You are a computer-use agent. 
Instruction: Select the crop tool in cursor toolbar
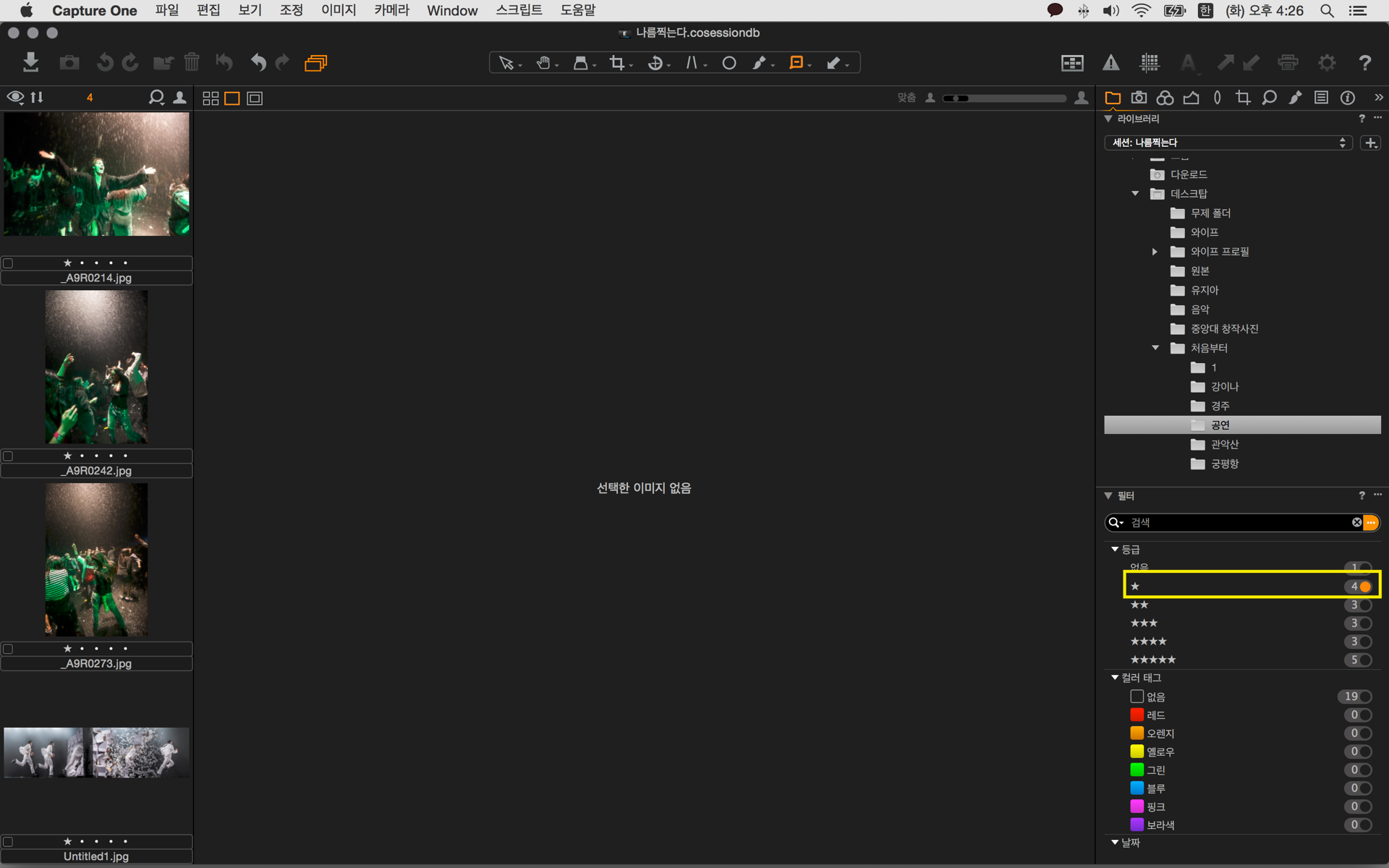click(617, 63)
